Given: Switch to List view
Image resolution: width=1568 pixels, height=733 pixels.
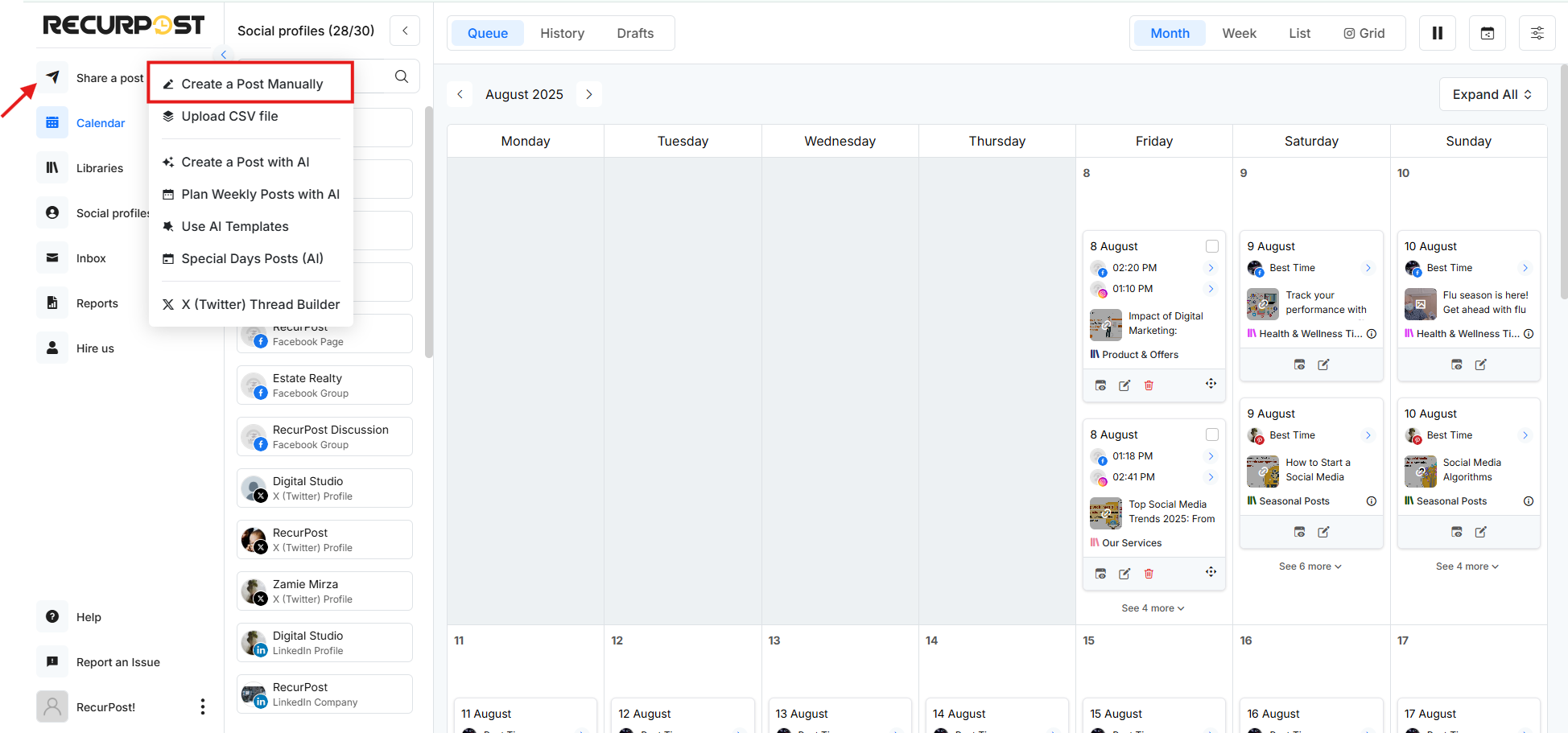Looking at the screenshot, I should pos(1299,33).
